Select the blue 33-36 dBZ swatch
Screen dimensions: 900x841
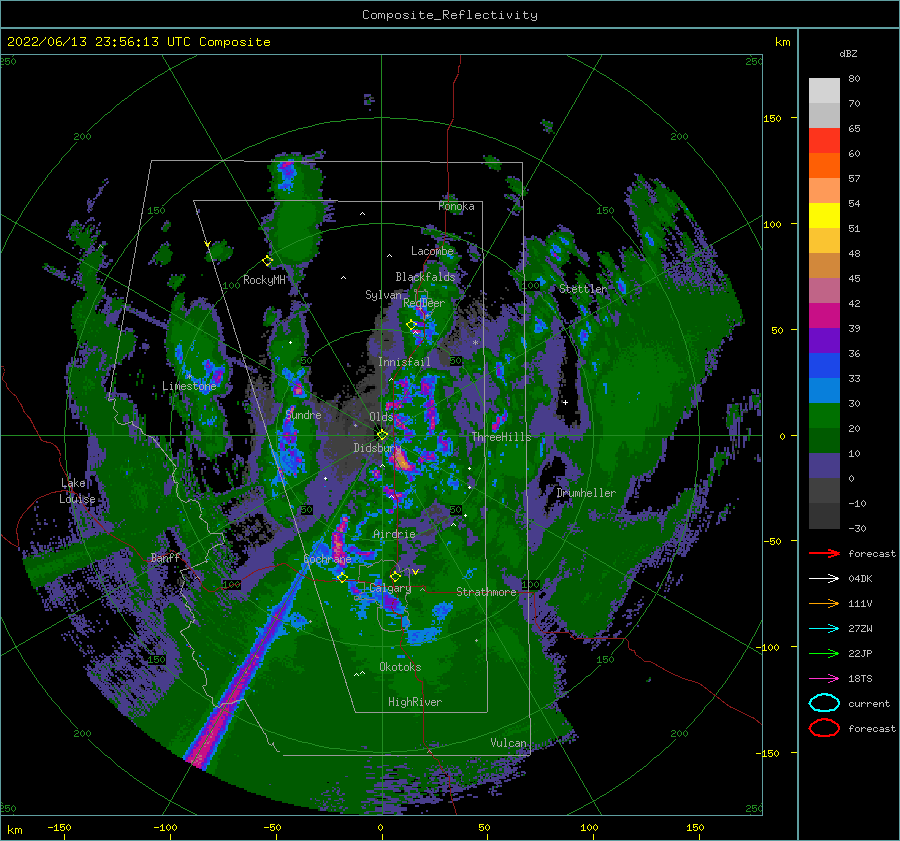click(x=824, y=366)
